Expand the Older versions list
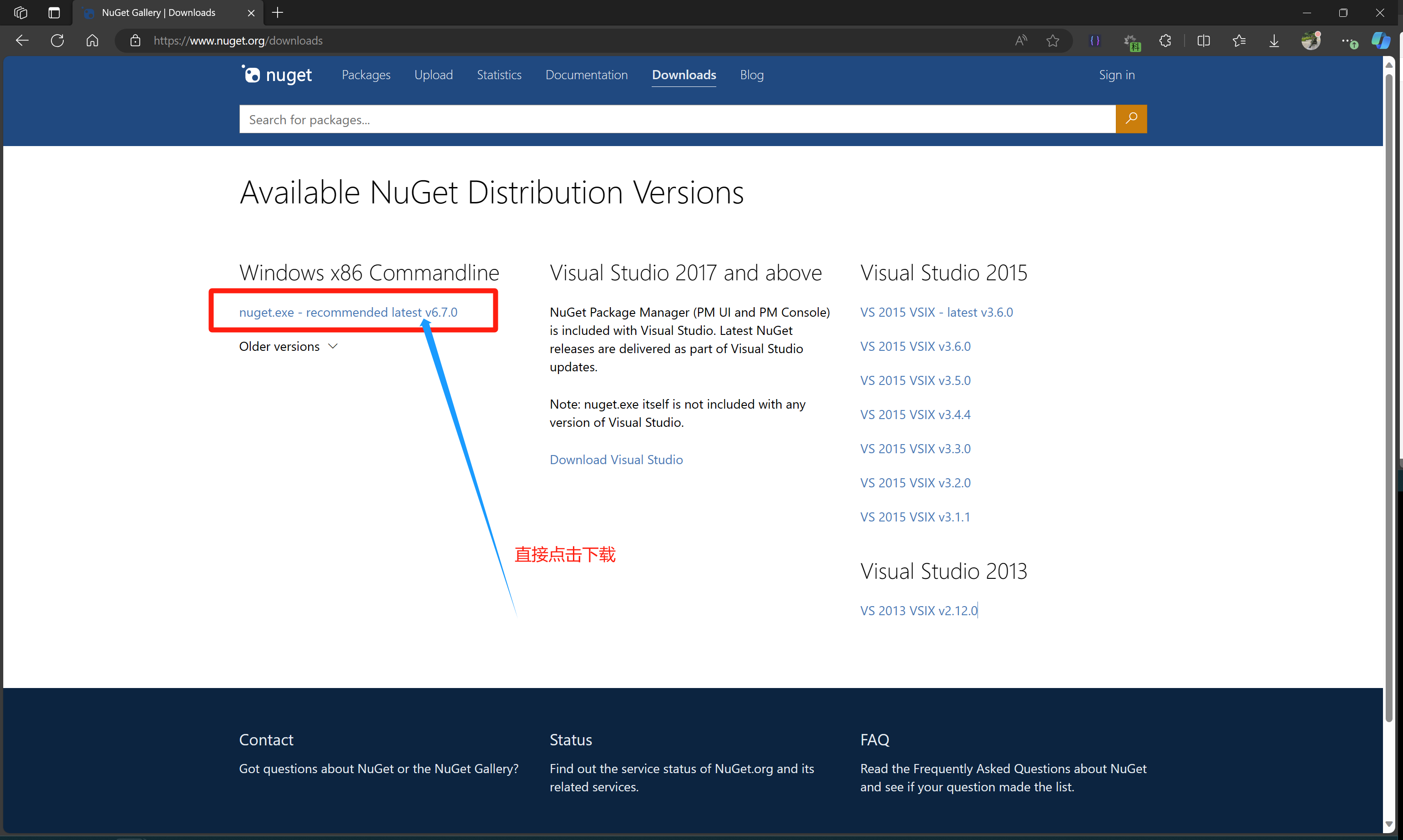This screenshot has width=1403, height=840. pos(288,346)
